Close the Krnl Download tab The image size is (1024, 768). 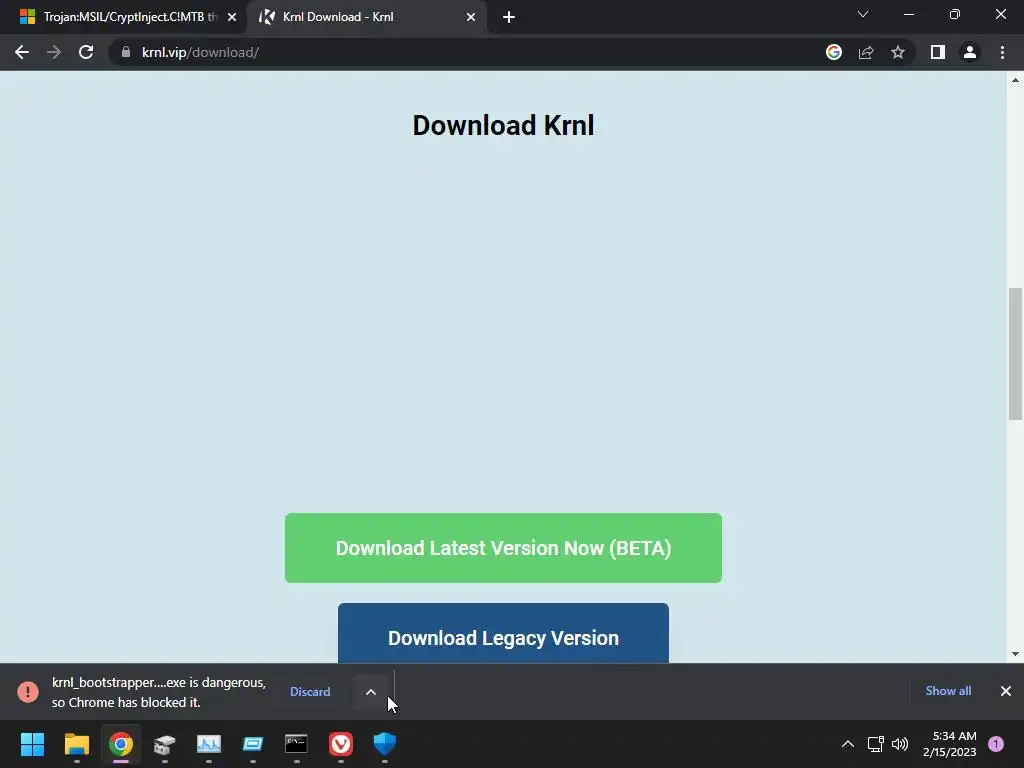point(471,17)
